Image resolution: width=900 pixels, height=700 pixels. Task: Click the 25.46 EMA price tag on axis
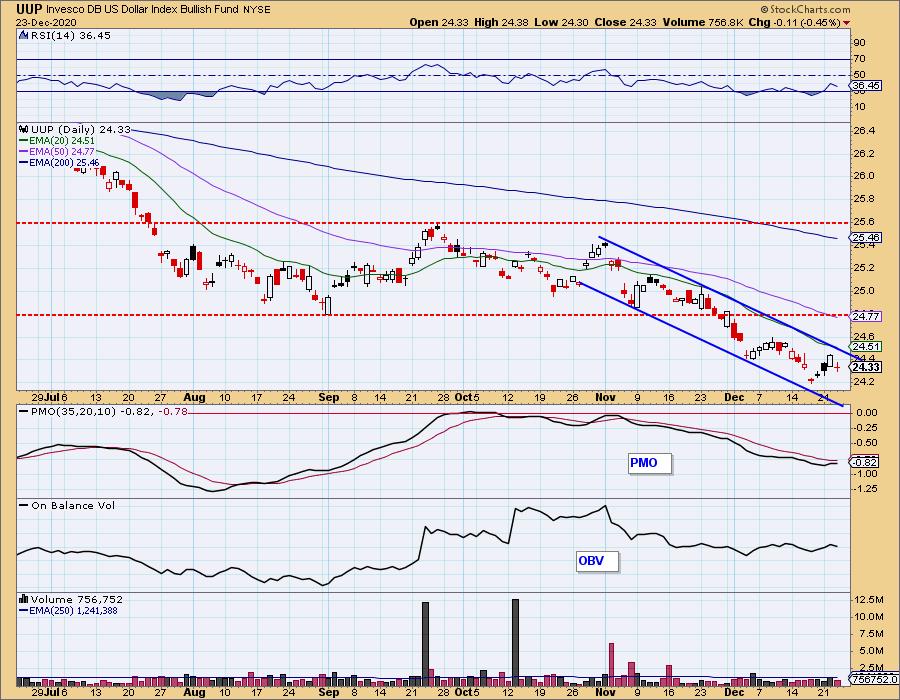pyautogui.click(x=866, y=238)
